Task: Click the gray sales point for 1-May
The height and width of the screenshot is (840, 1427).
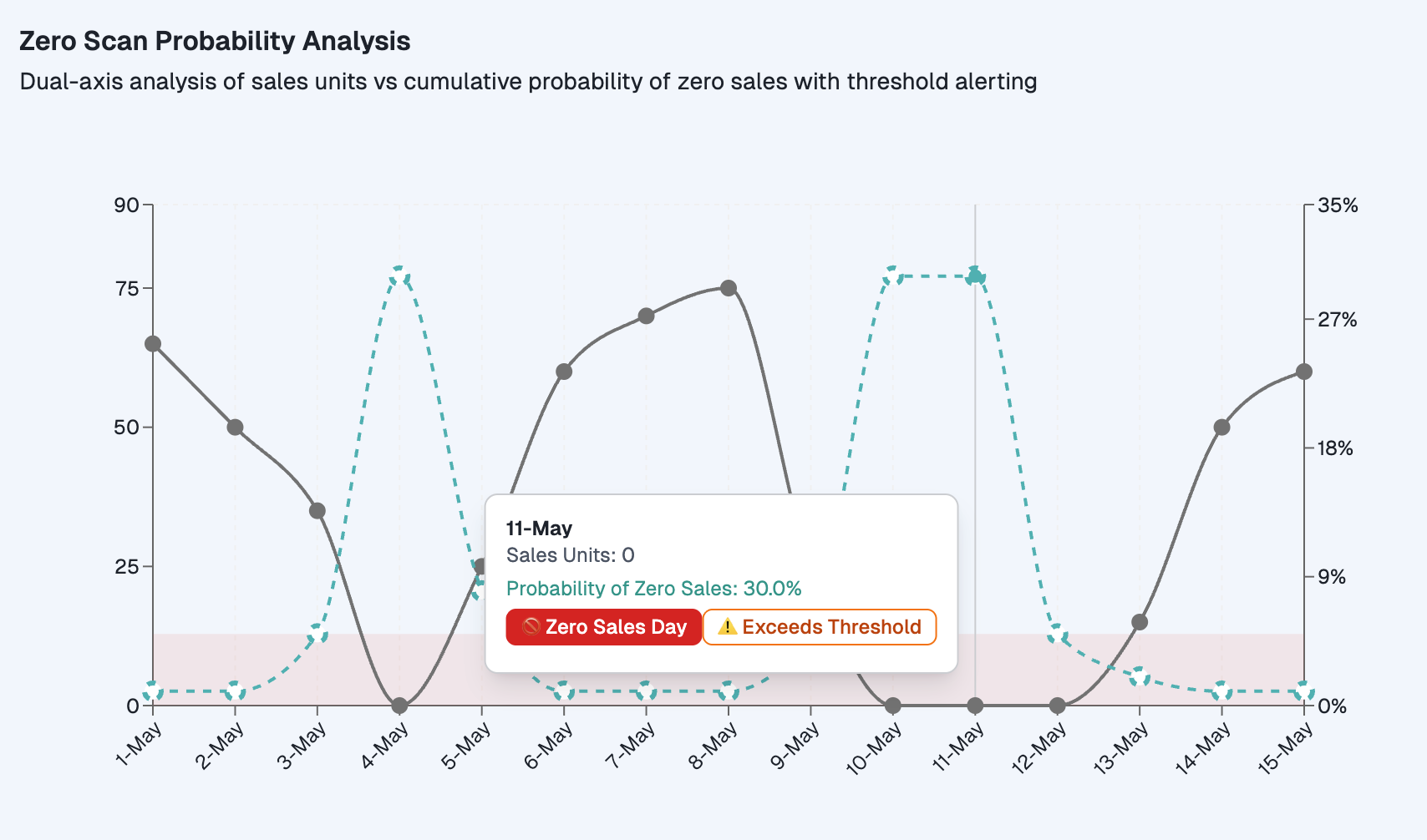Action: 153,344
